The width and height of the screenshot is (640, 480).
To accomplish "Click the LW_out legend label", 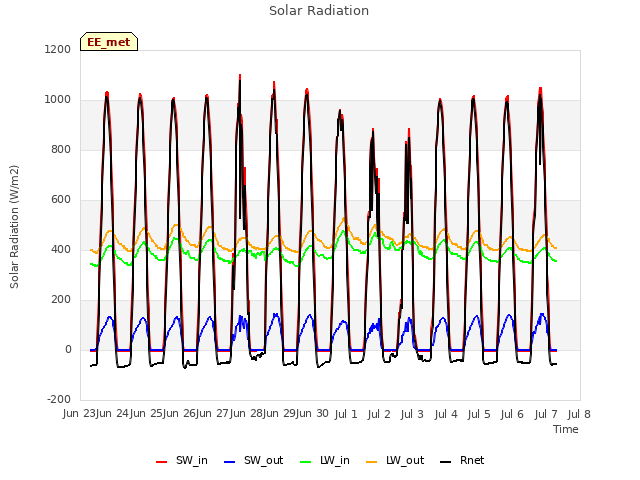I will point(405,460).
